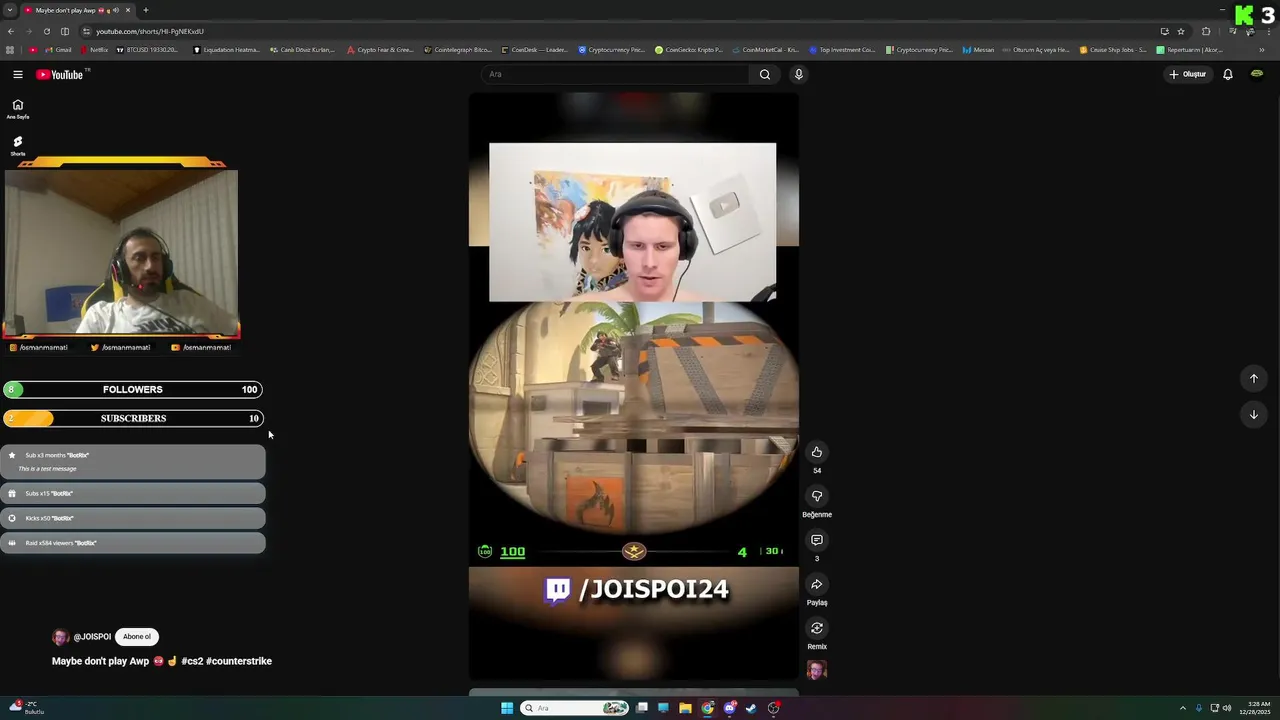The height and width of the screenshot is (720, 1280).
Task: Click the YouTube search magnifier button
Action: tap(765, 74)
